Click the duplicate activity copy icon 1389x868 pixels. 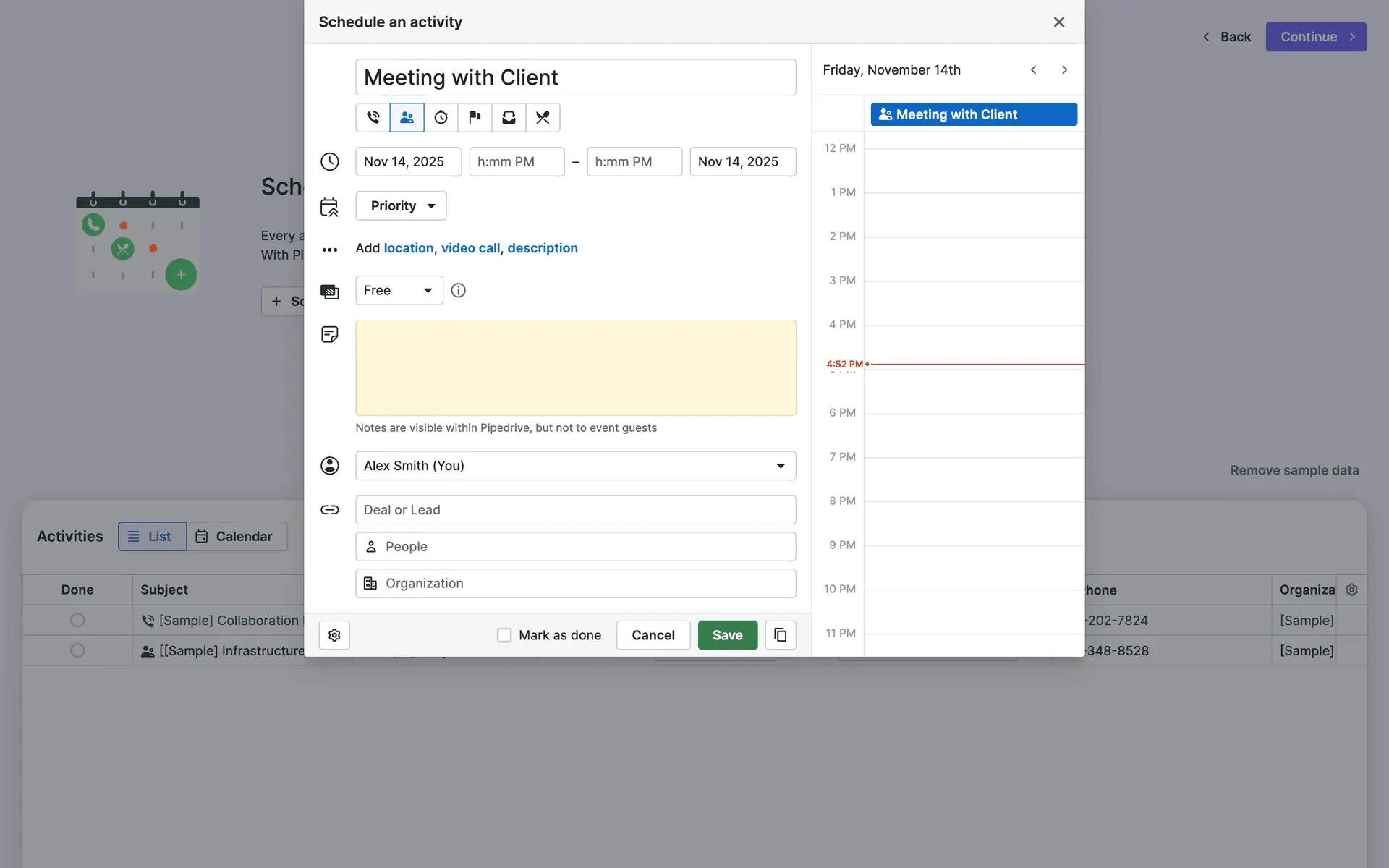tap(780, 635)
